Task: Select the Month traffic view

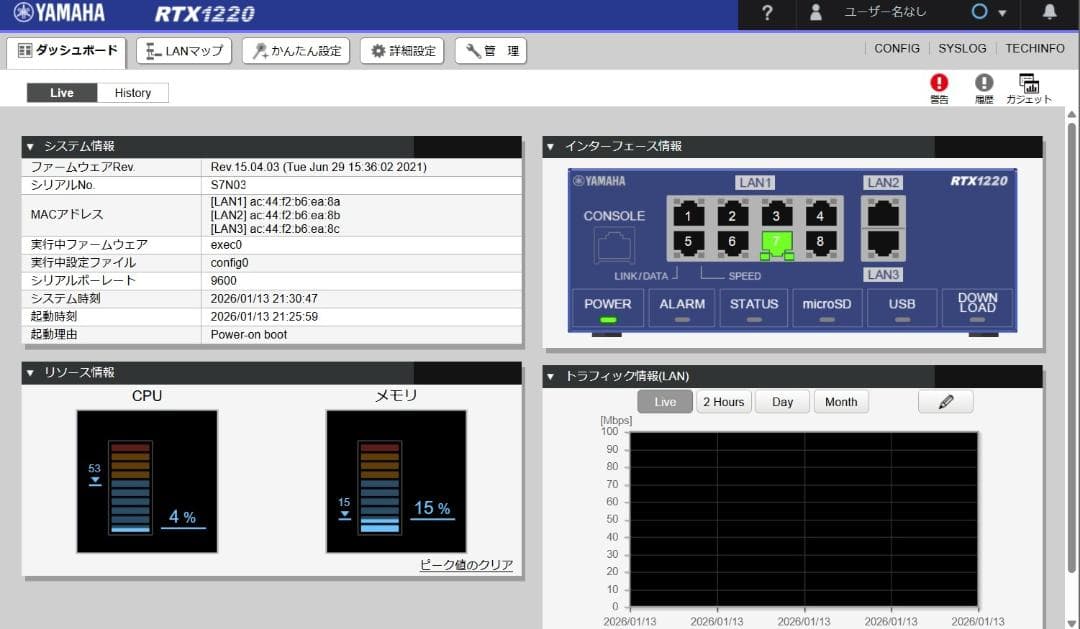Action: [x=841, y=401]
